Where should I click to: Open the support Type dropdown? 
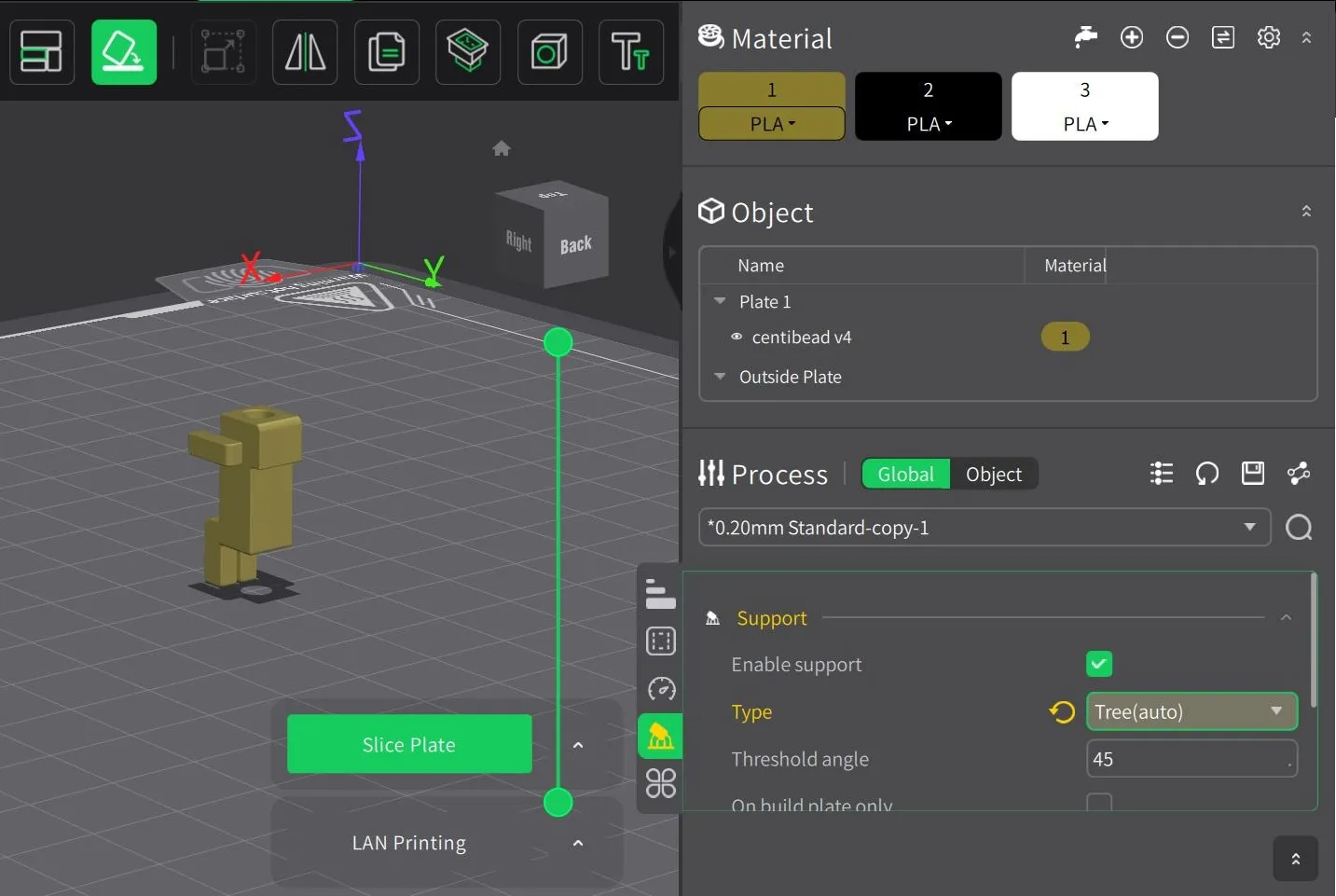coord(1191,711)
